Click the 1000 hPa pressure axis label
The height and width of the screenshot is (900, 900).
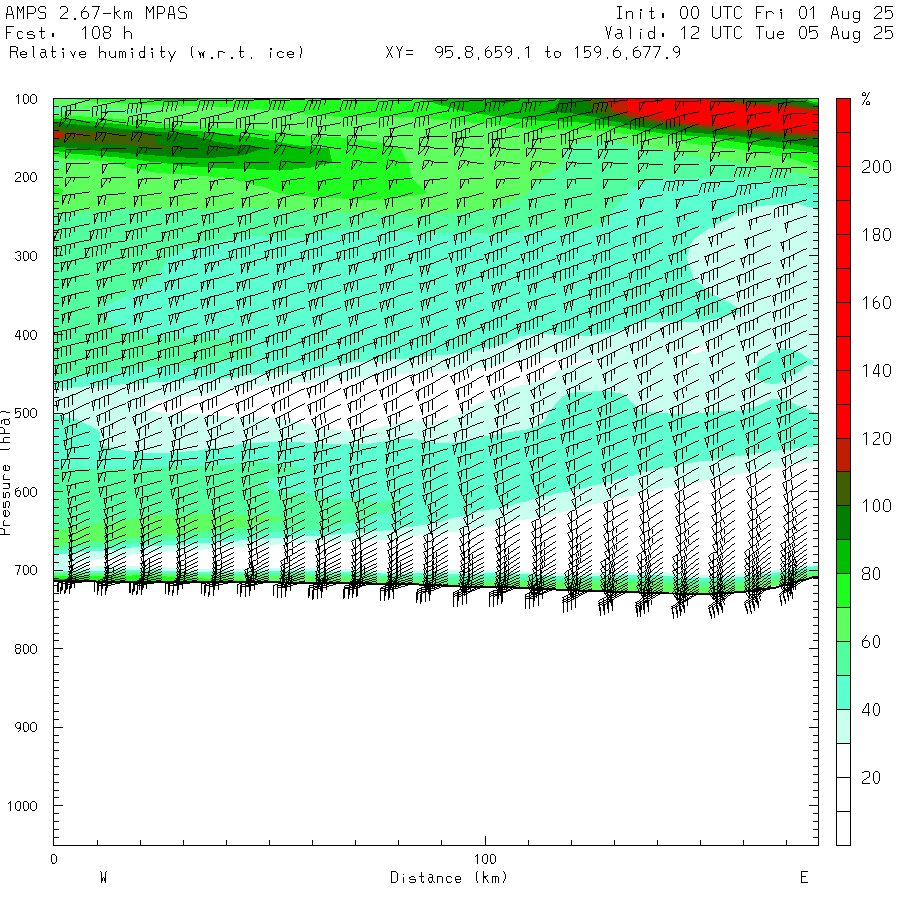click(22, 806)
